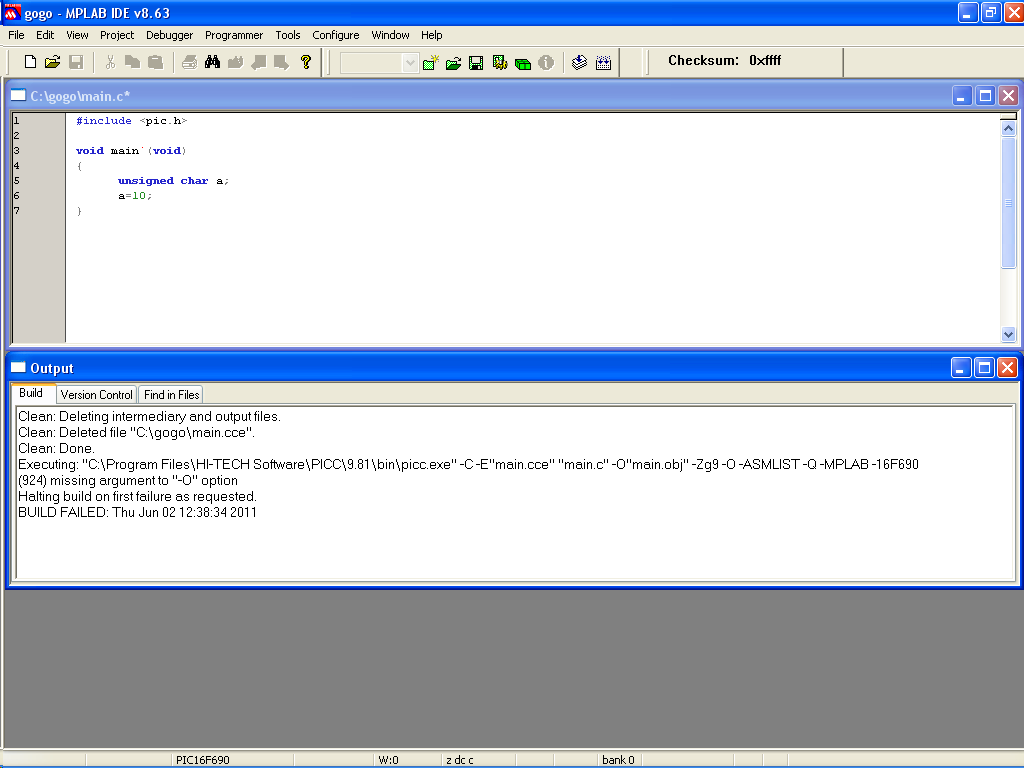Viewport: 1024px width, 768px height.
Task: Click 'z dc c' flags in status bar
Action: (x=460, y=760)
